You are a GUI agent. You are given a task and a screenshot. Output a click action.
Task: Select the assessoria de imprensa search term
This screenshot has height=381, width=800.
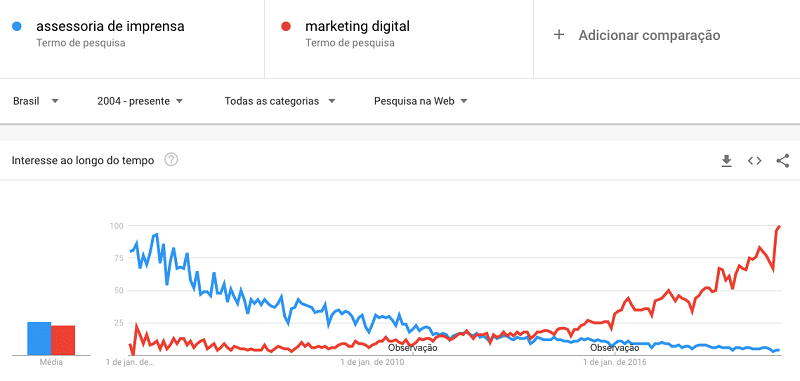coord(110,26)
